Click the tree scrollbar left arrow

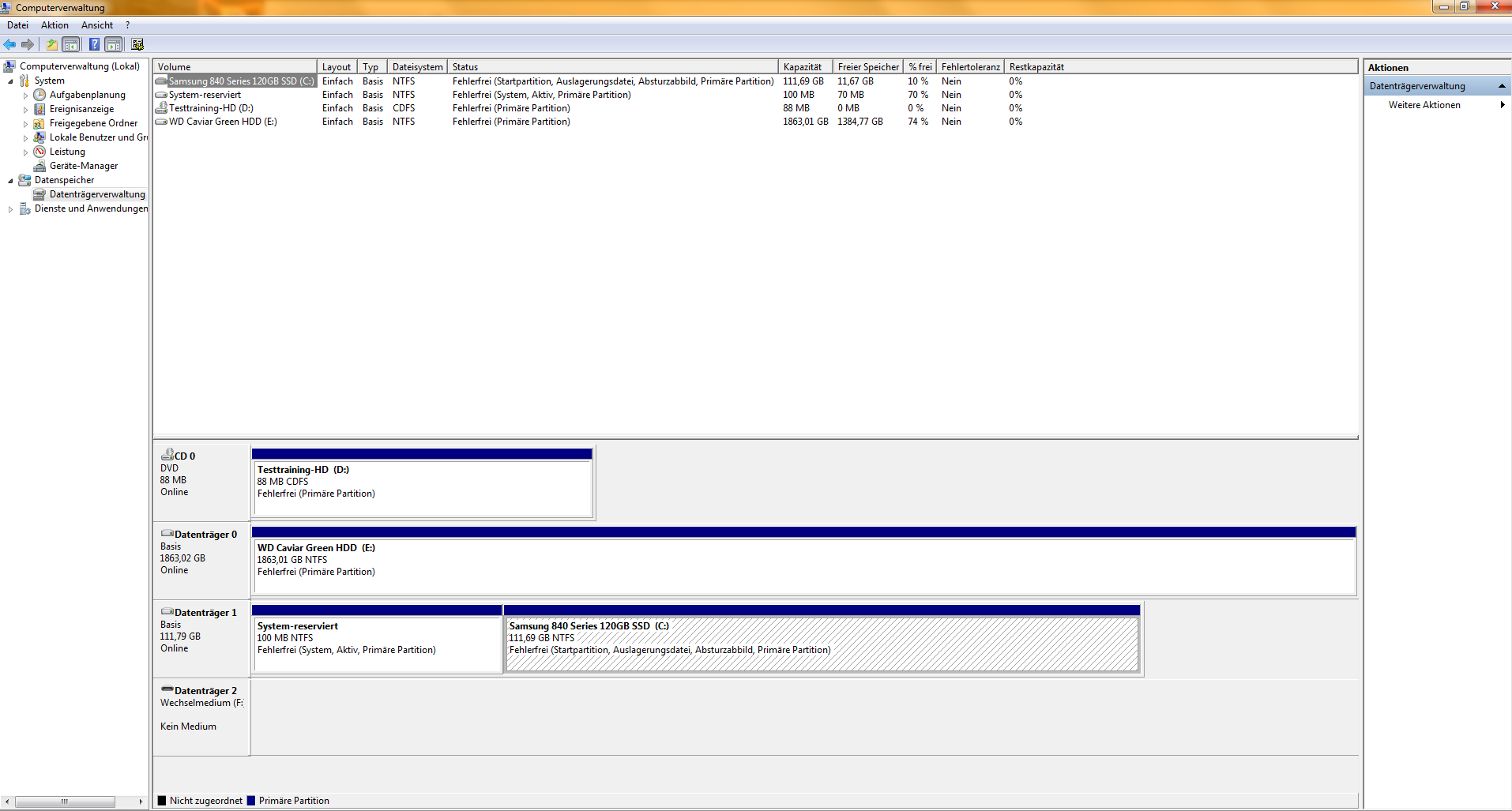(7, 802)
